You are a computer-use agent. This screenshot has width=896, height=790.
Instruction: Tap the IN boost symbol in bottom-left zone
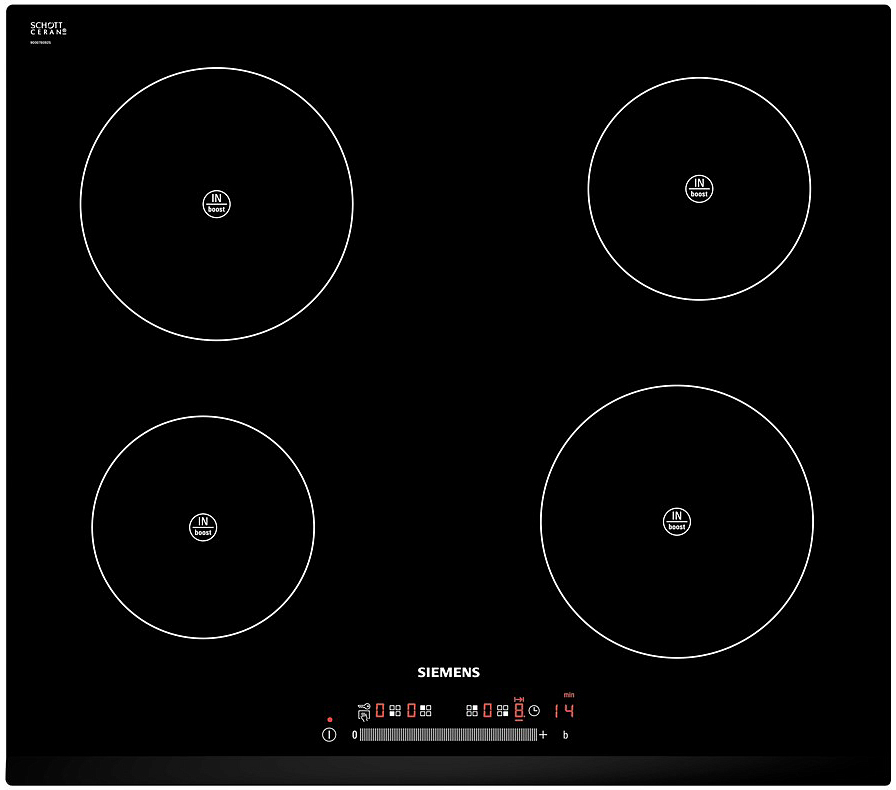point(203,526)
